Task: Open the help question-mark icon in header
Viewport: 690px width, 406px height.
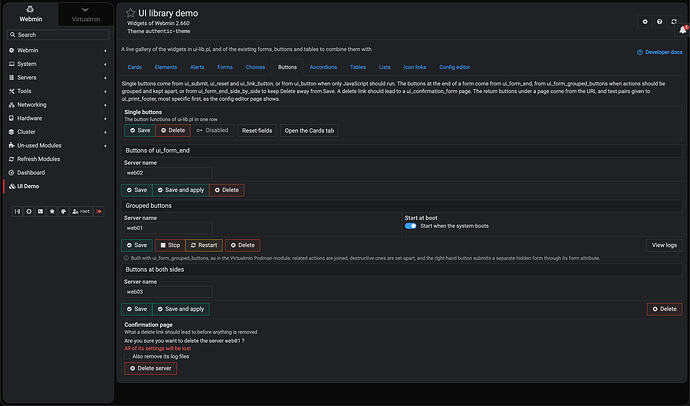Action: click(x=659, y=22)
